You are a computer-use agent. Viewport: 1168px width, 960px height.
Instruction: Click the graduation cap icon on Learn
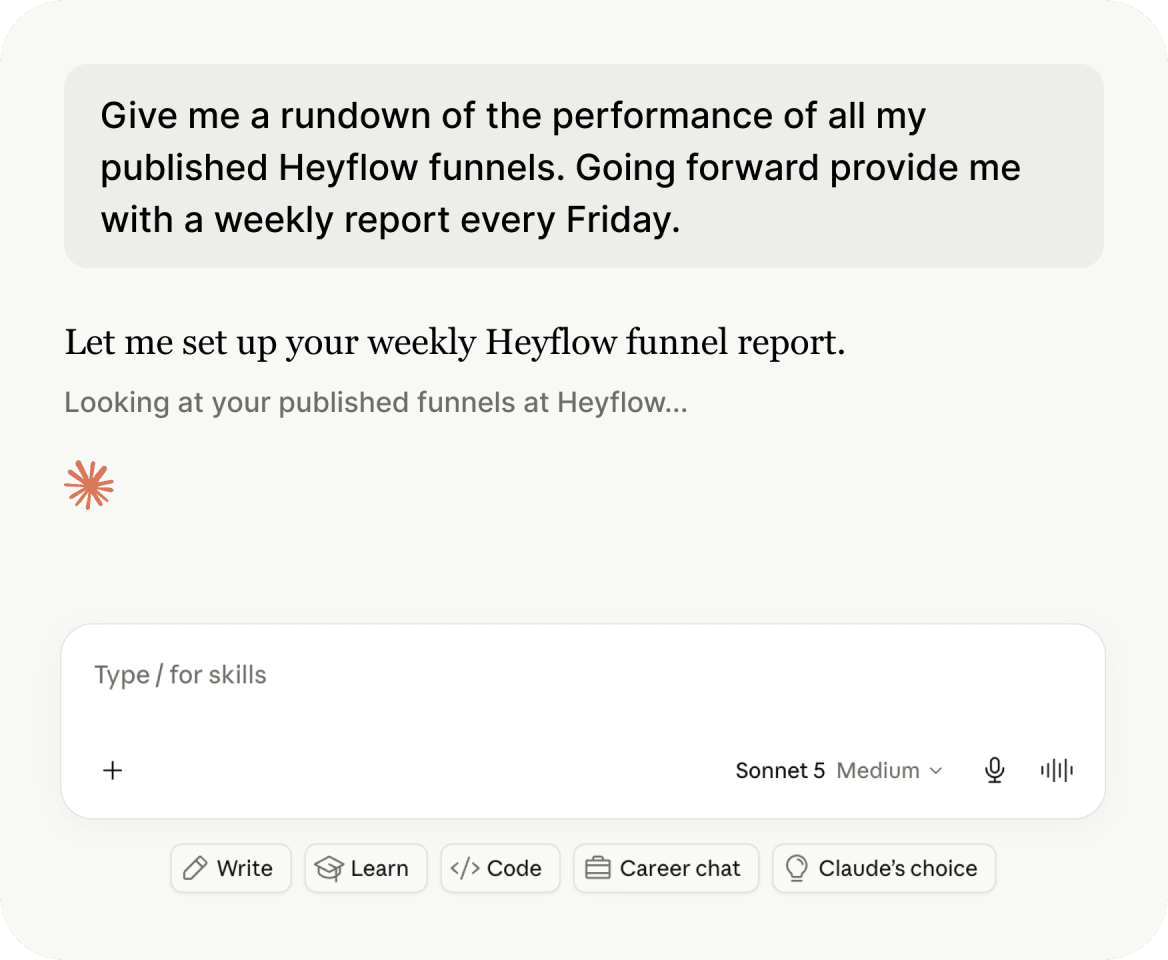[328, 868]
